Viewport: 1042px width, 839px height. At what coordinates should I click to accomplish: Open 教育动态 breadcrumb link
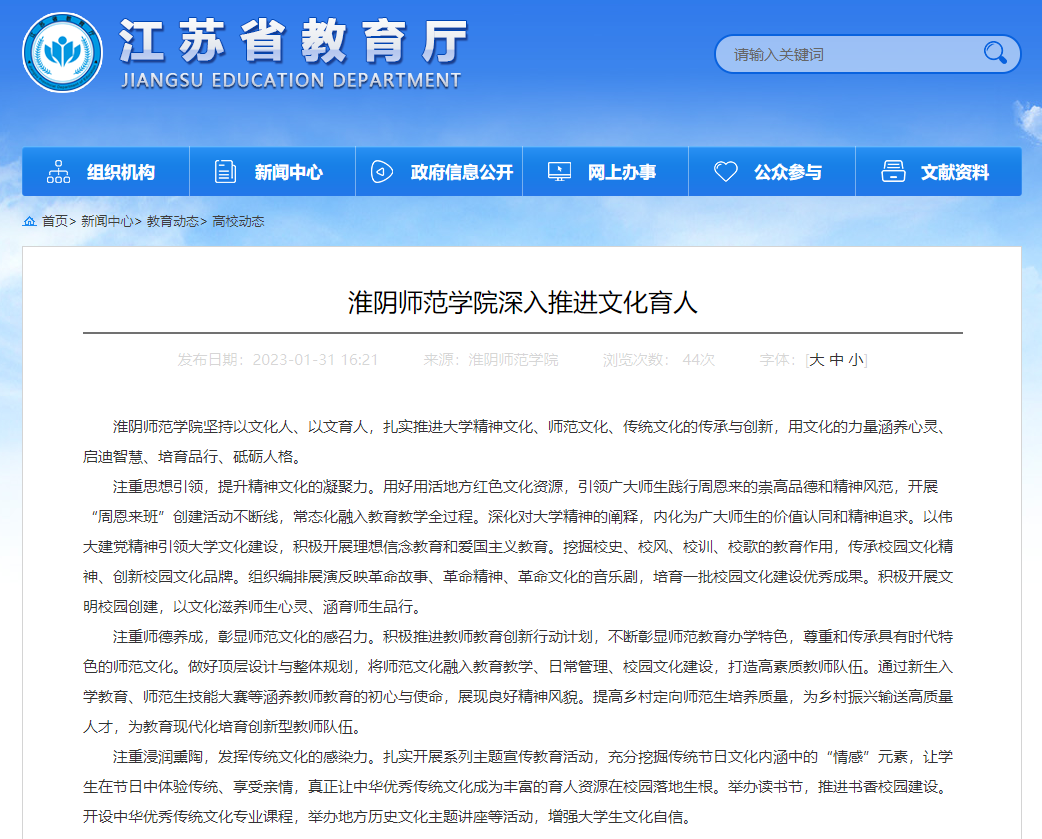tap(172, 221)
